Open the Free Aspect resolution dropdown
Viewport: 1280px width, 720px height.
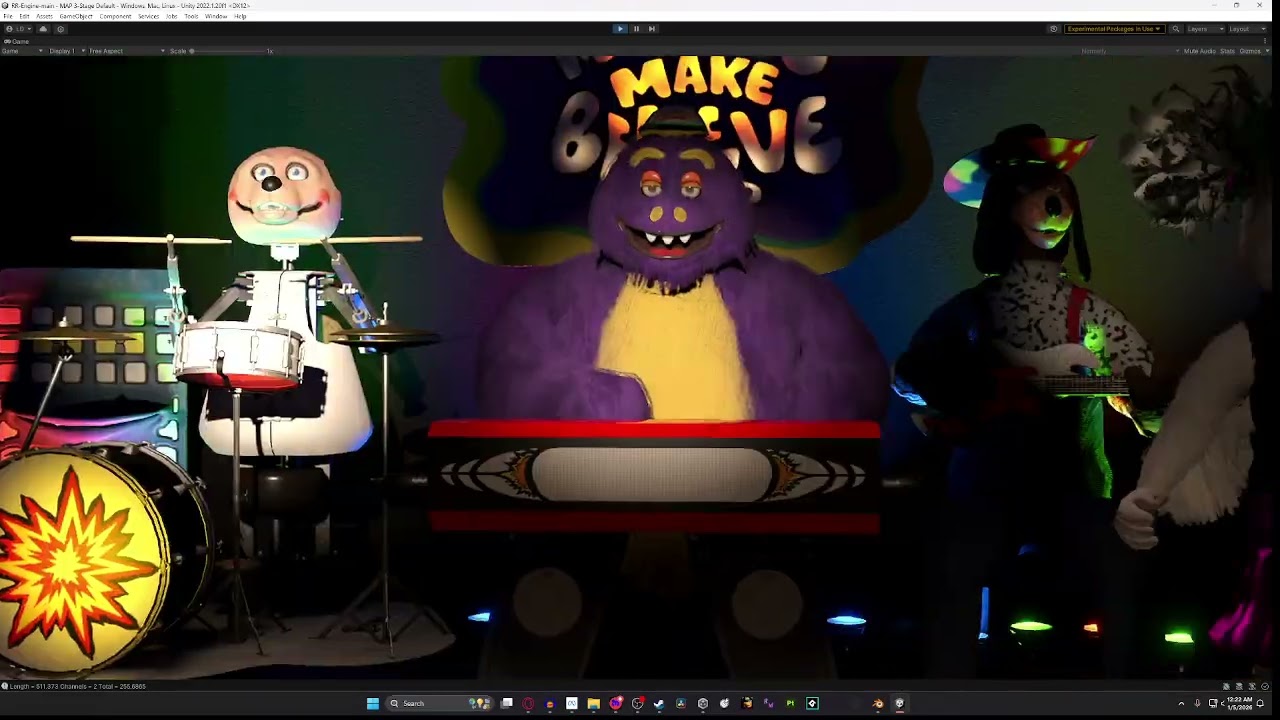tap(127, 51)
